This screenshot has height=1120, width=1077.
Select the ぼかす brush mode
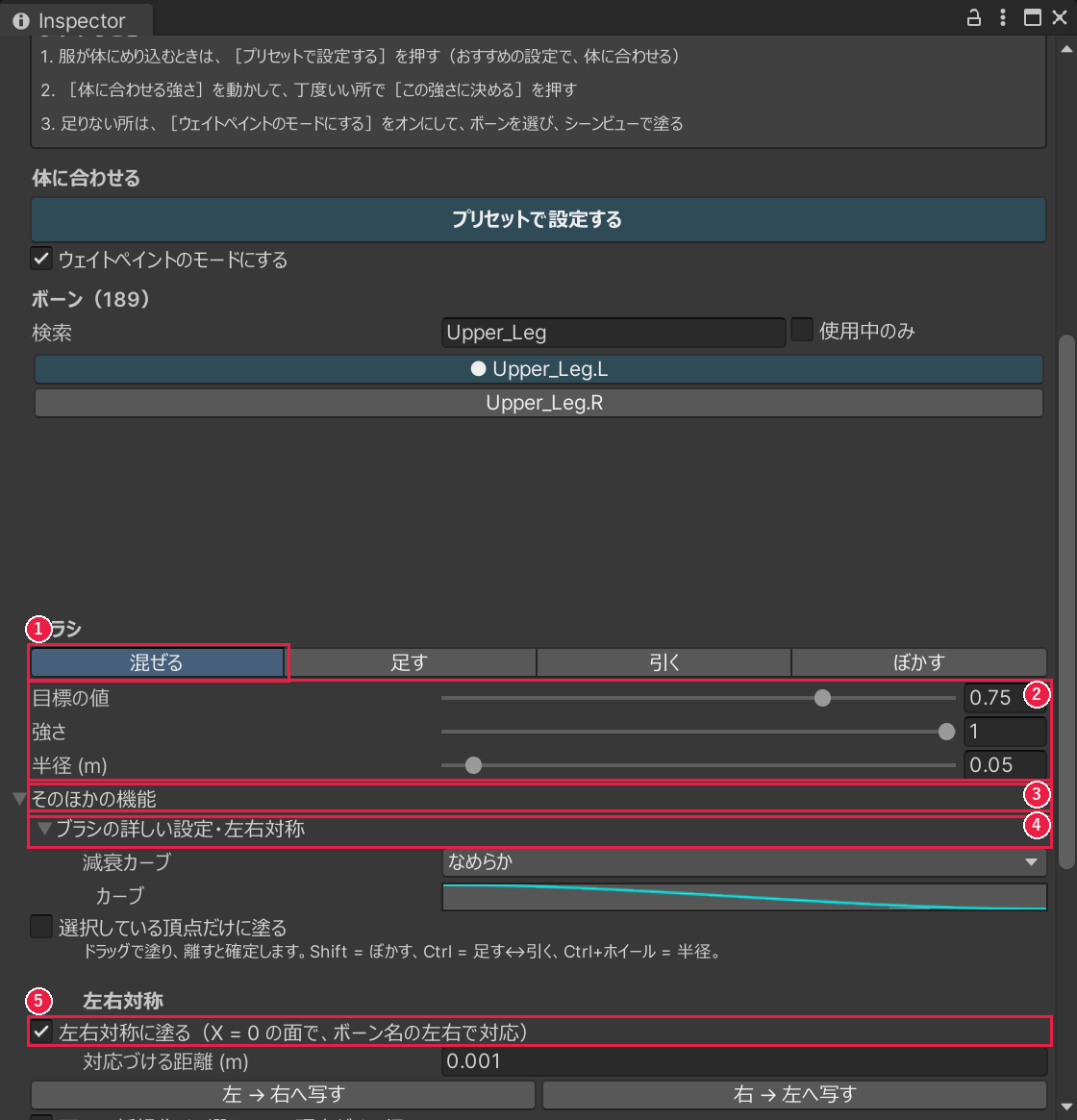(x=919, y=662)
